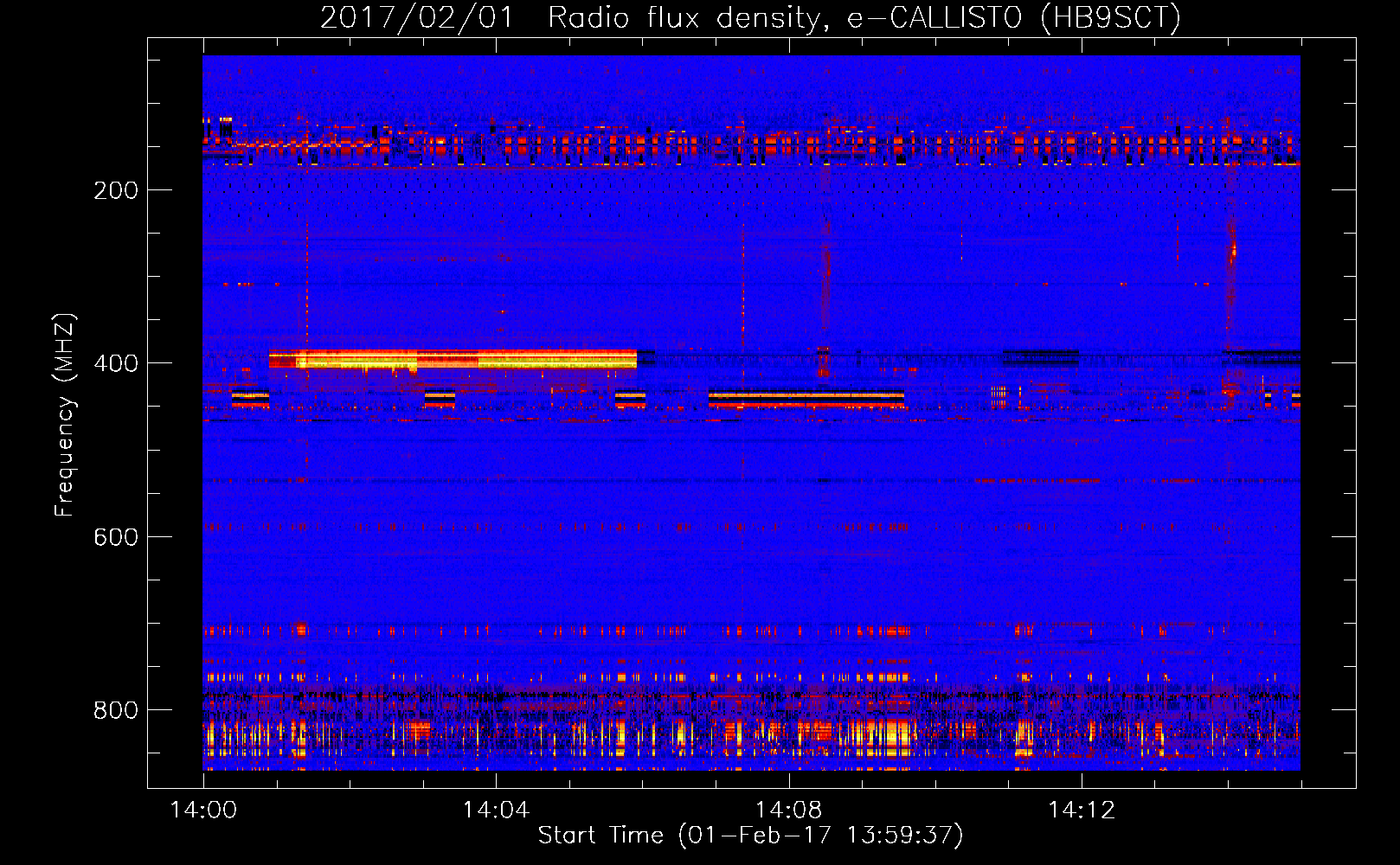Click the bright yellow emission band near 400 MHz
This screenshot has width=1400, height=865.
pyautogui.click(x=453, y=359)
